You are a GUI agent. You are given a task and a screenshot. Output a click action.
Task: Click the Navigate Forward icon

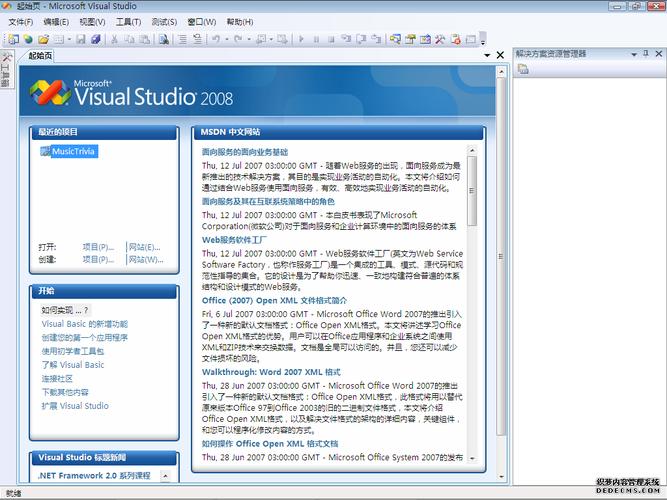(282, 39)
